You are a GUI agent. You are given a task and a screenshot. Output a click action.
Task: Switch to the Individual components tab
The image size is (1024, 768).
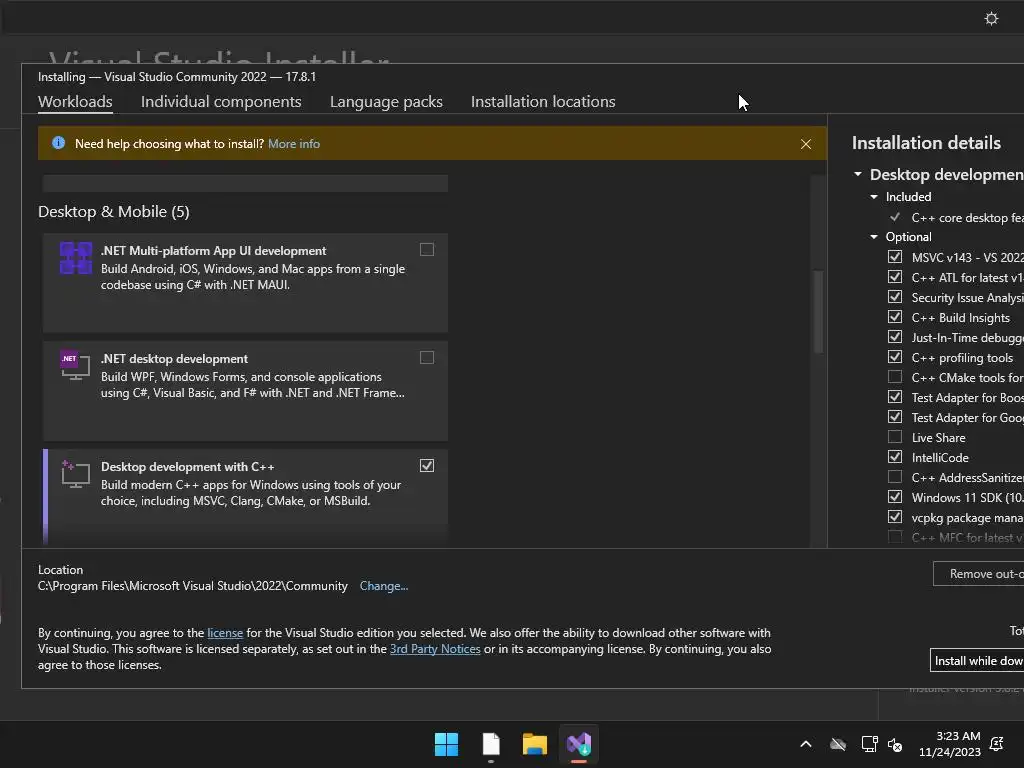click(221, 102)
